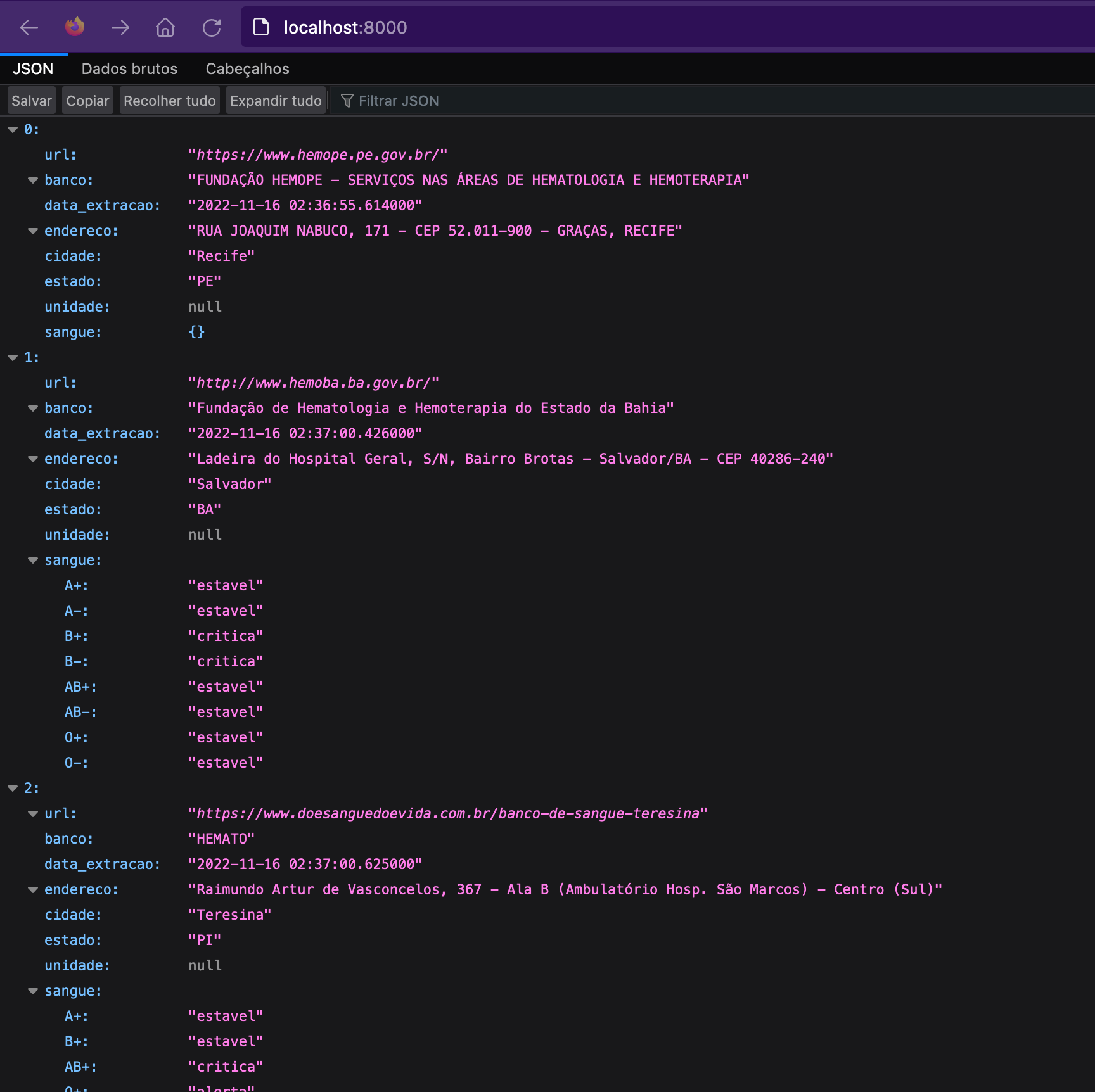Click Expandir tudo button
This screenshot has width=1095, height=1092.
tap(276, 101)
